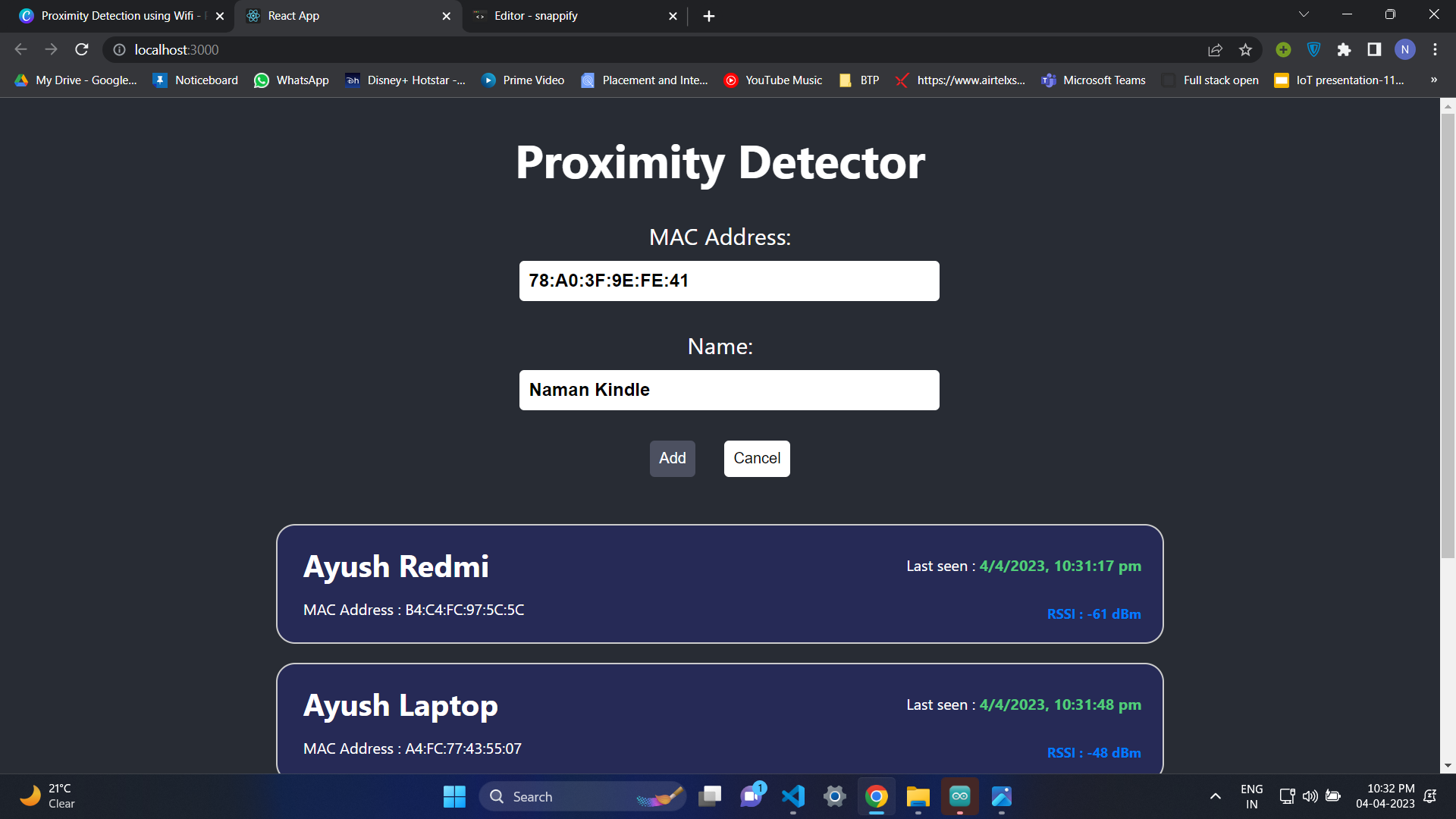The image size is (1456, 819).
Task: Open the tab search chevron dropdown
Action: pyautogui.click(x=1303, y=14)
